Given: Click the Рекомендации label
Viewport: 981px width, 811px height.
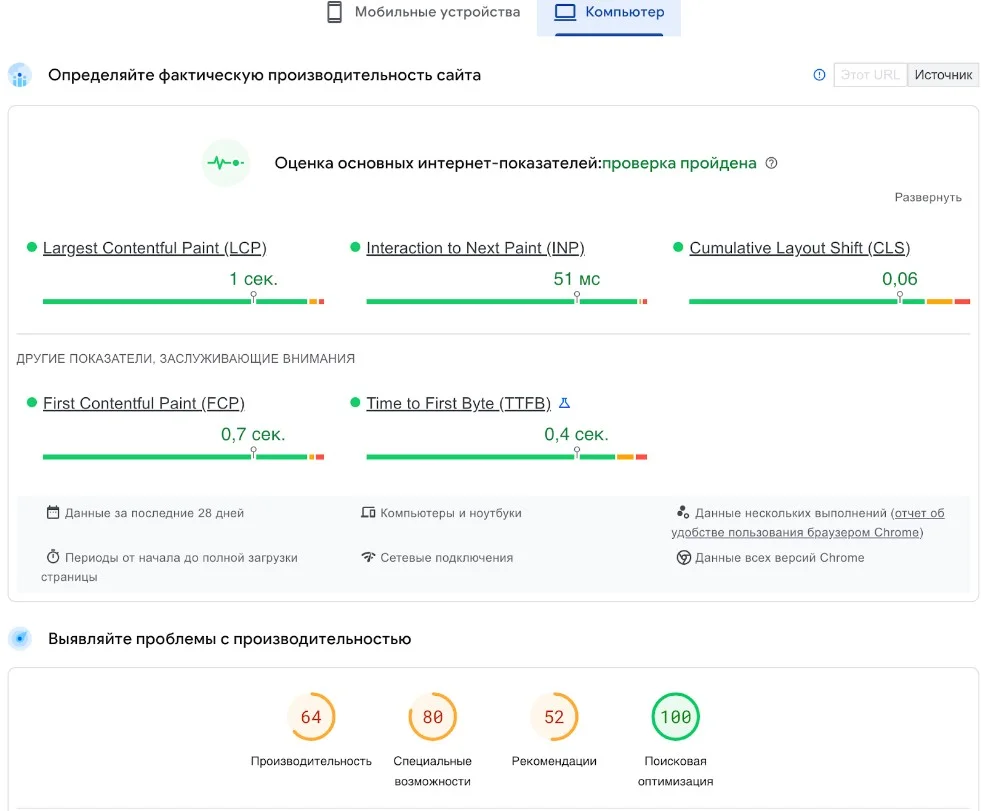Looking at the screenshot, I should pyautogui.click(x=554, y=761).
